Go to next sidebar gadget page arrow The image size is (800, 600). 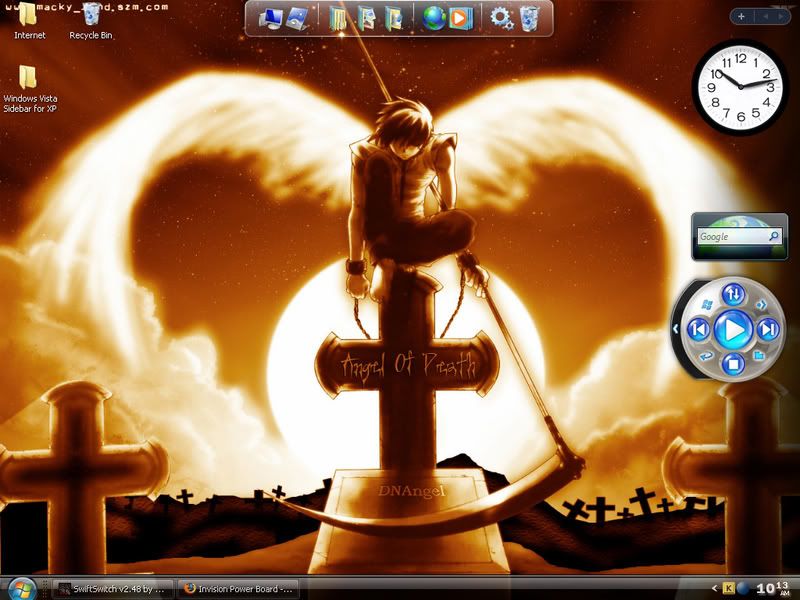coord(781,17)
